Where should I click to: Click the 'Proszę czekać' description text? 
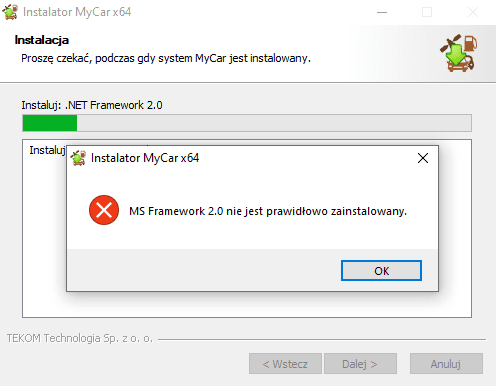coord(166,58)
